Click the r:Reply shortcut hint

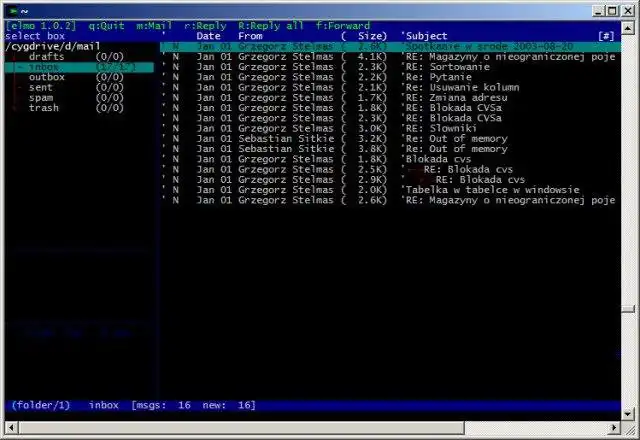click(205, 26)
